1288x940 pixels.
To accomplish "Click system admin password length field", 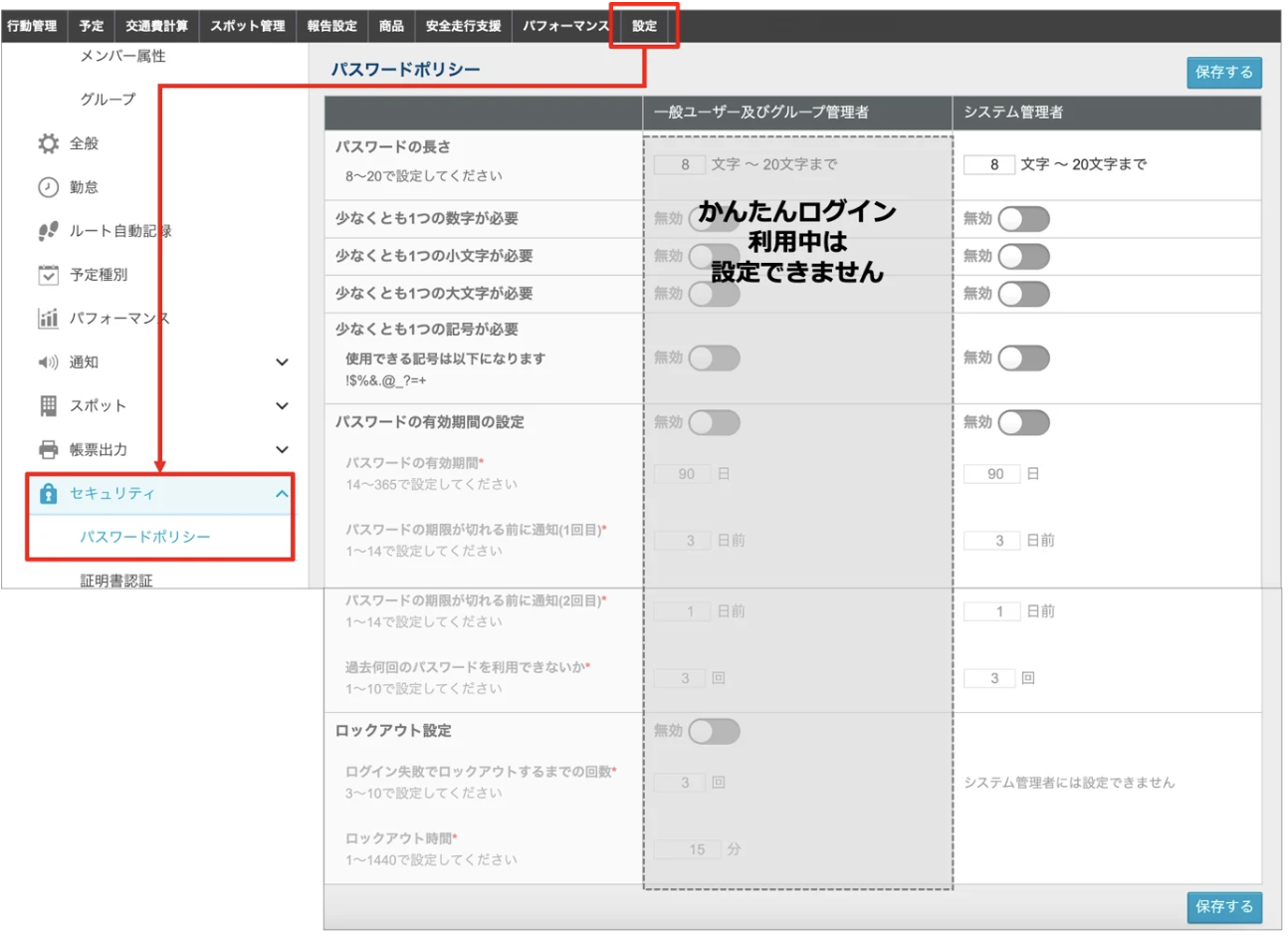I will click(989, 165).
